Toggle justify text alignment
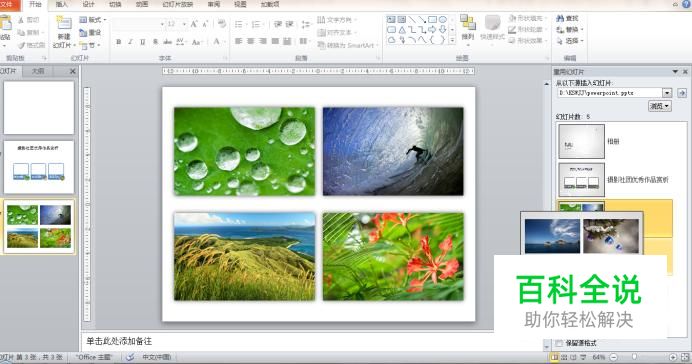The width and height of the screenshot is (692, 364). pyautogui.click(x=275, y=41)
